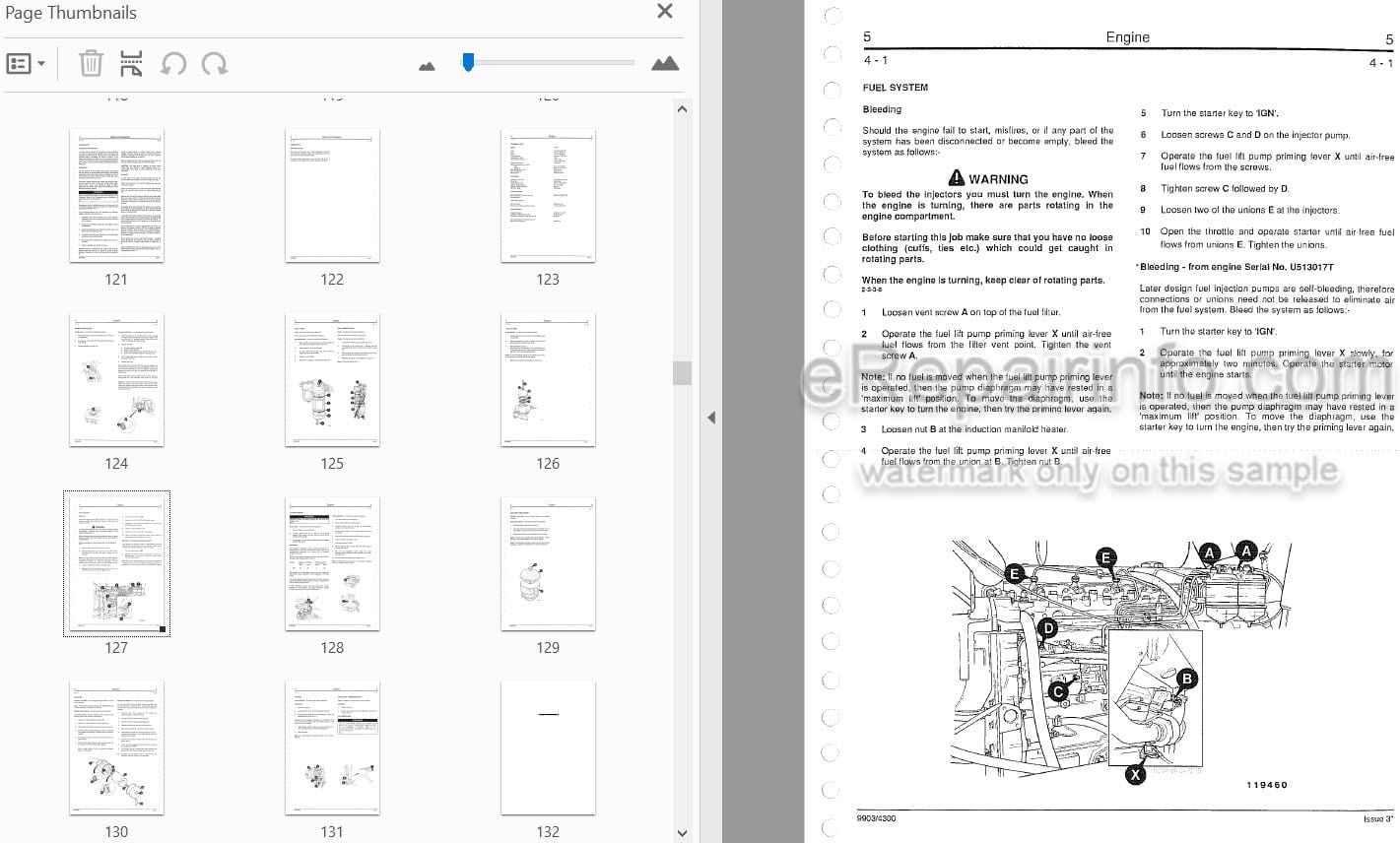
Task: Click the page label '125' under thumbnail
Action: pos(332,464)
